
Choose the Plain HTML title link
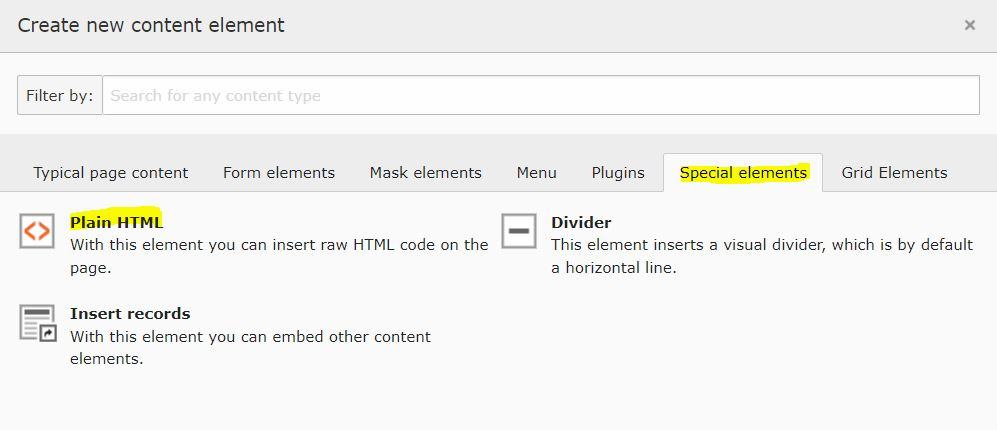tap(116, 222)
